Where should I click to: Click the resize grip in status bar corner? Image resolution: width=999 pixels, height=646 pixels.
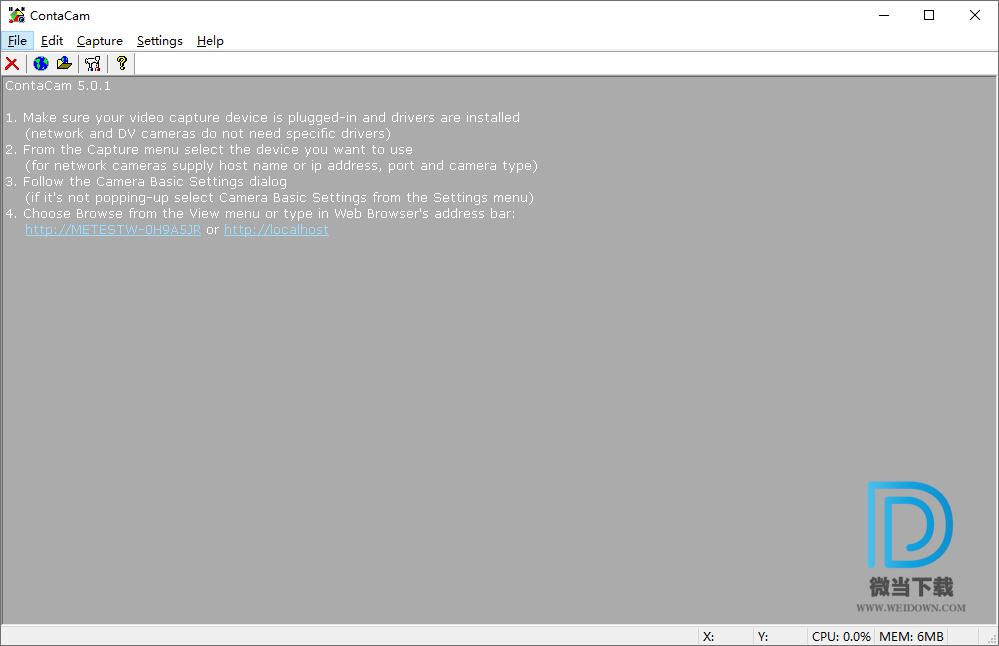pos(990,638)
